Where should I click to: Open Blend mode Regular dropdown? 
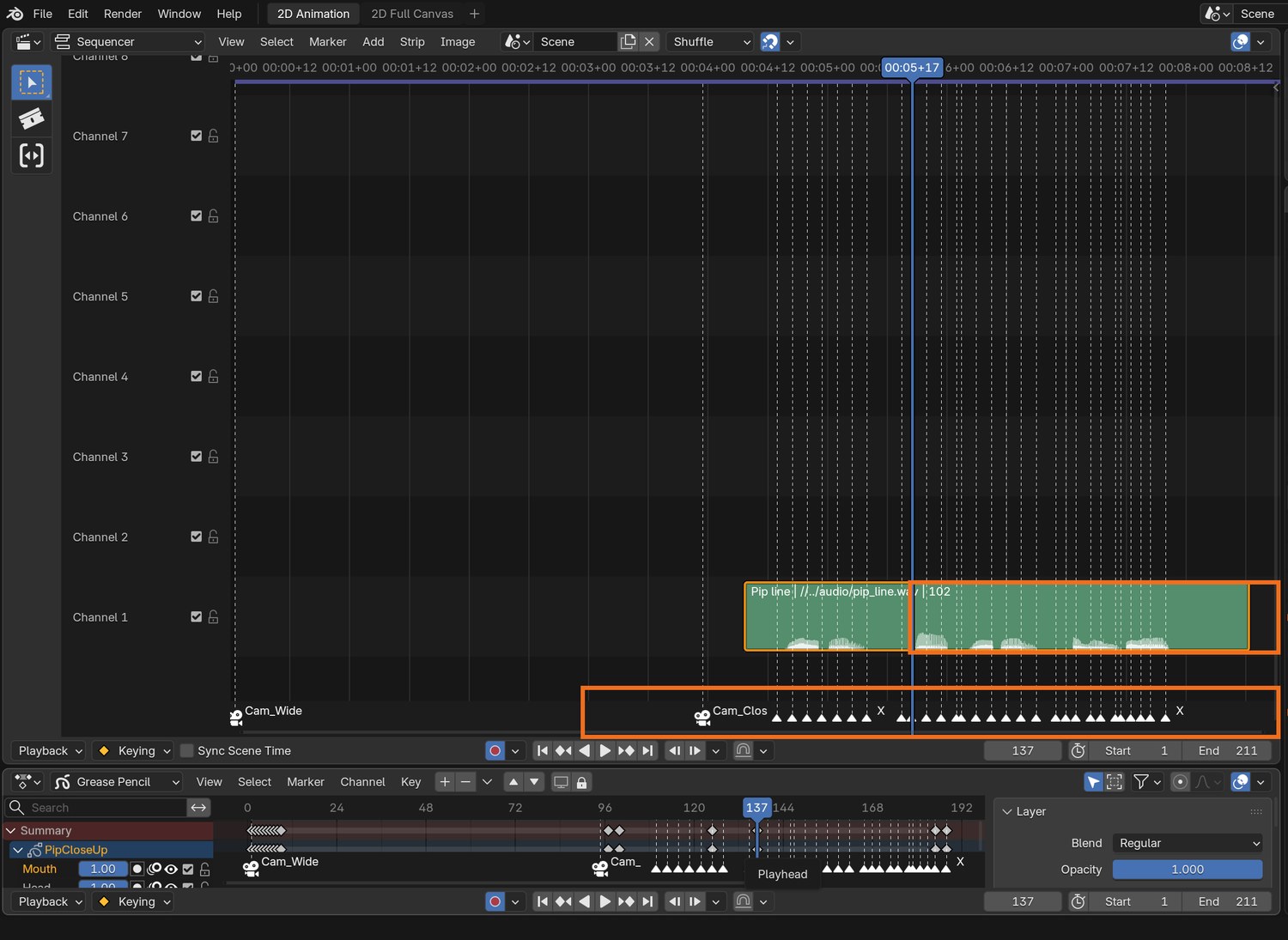[1188, 843]
